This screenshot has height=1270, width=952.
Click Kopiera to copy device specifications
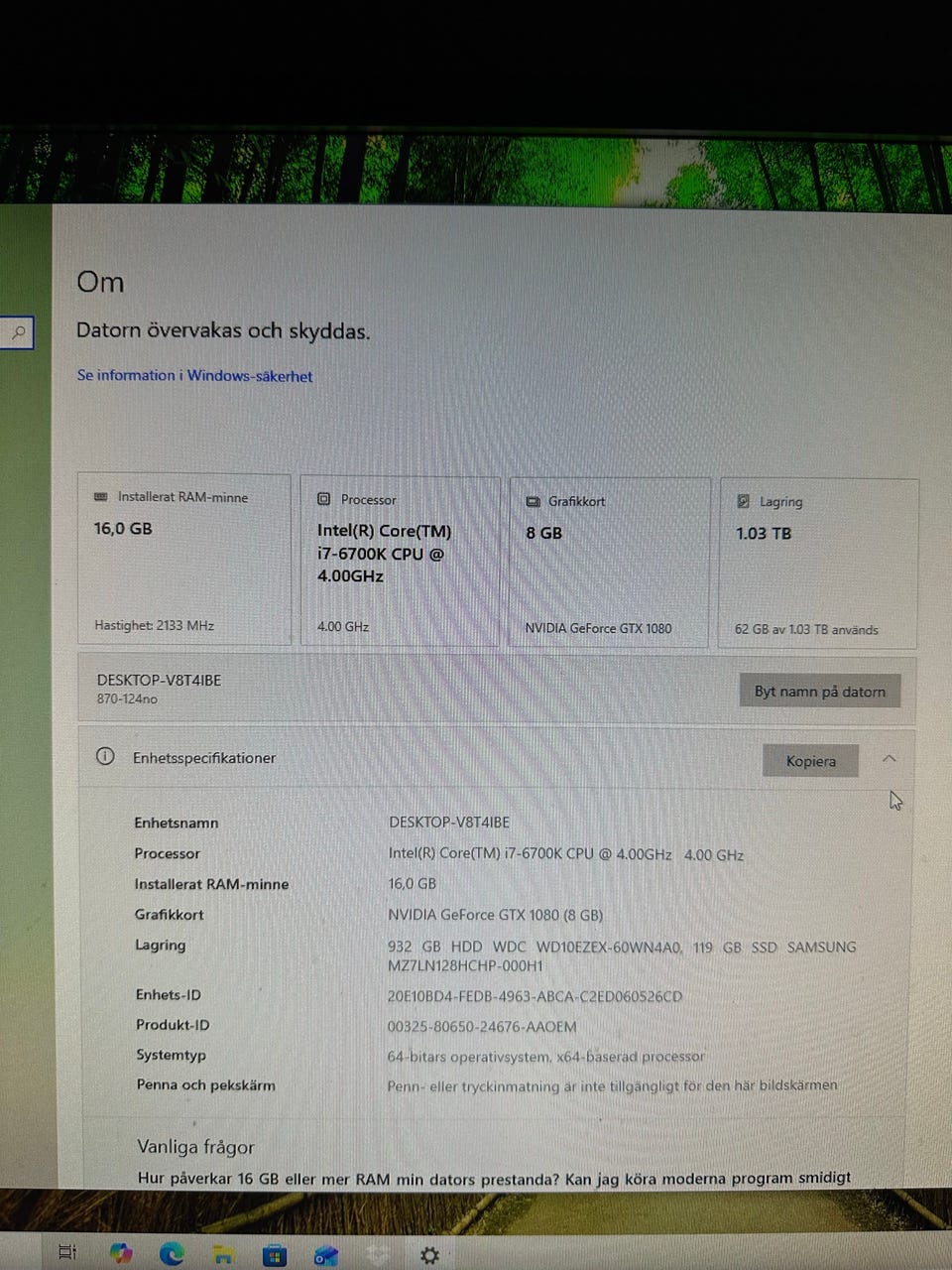click(810, 761)
